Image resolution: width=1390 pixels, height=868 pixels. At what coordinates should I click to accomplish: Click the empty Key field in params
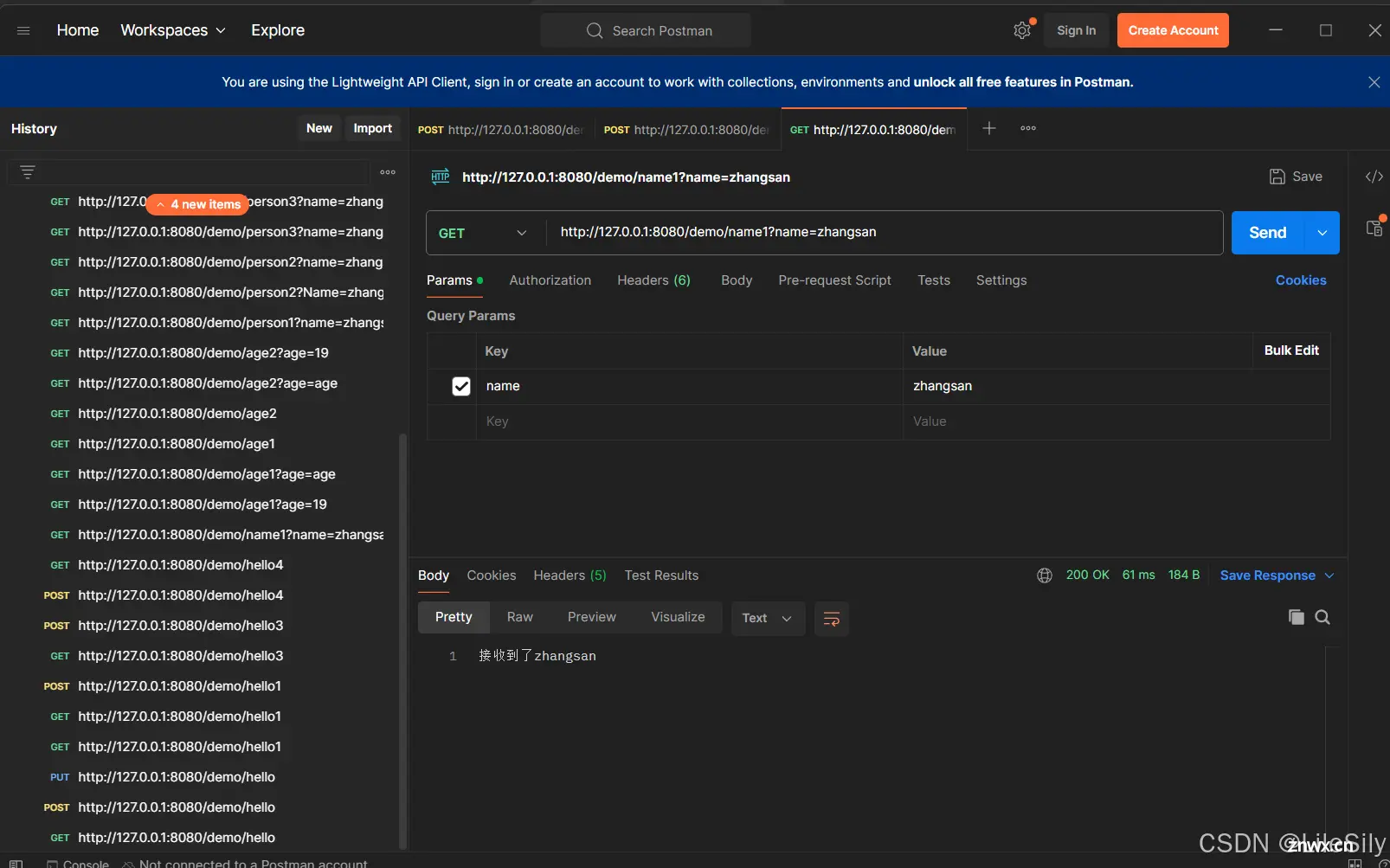point(690,421)
